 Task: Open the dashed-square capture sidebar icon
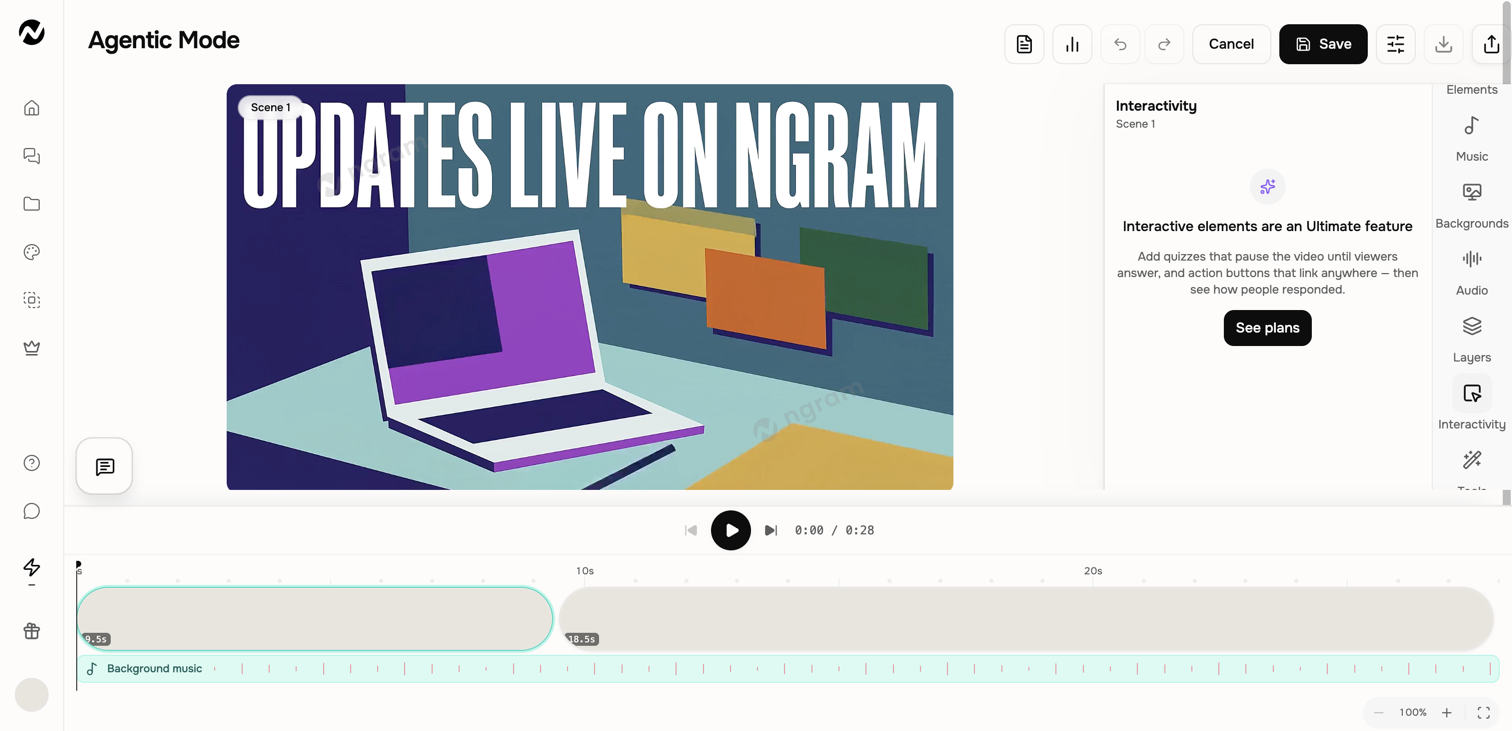(32, 300)
